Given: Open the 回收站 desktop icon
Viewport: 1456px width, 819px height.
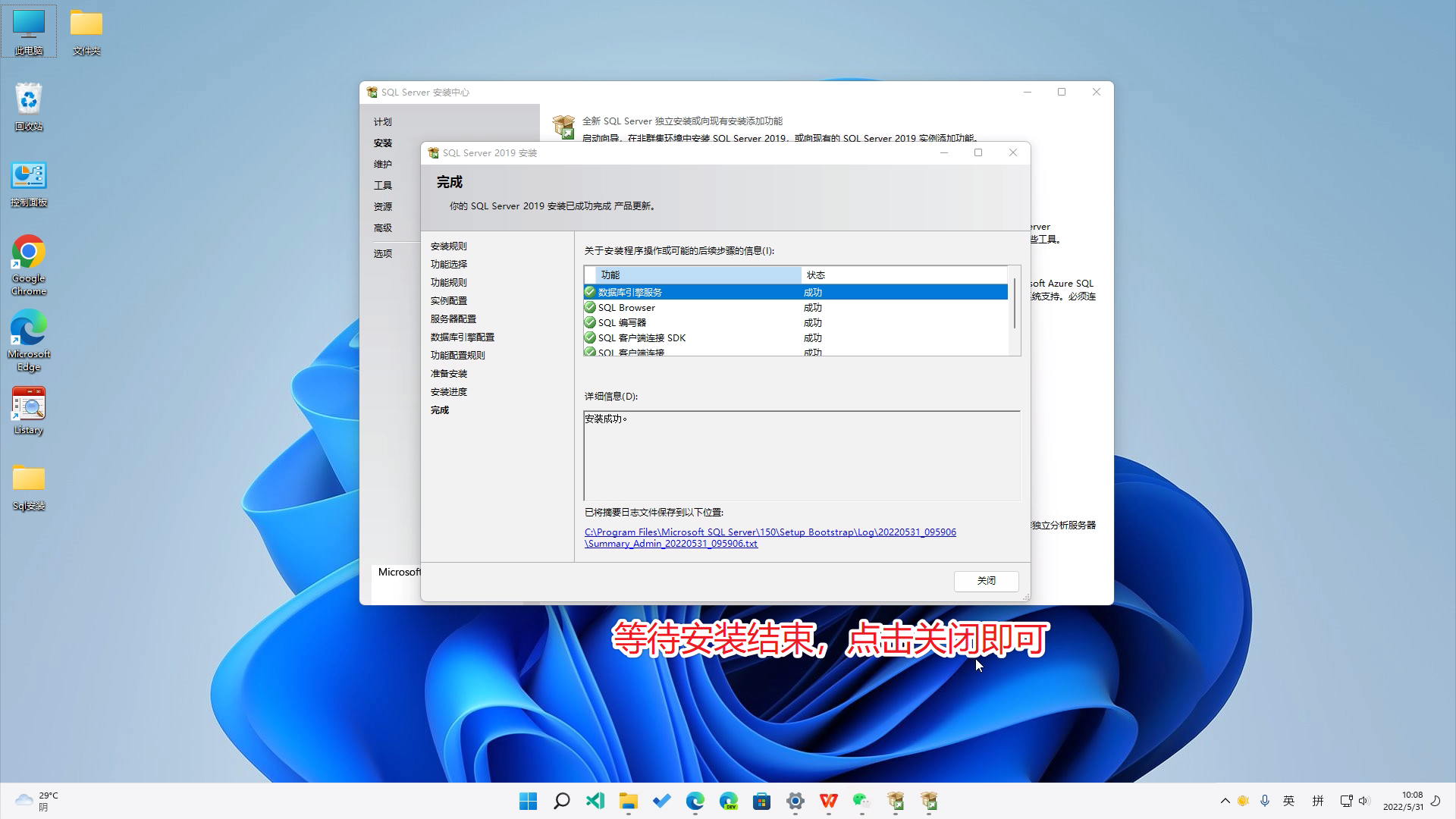Looking at the screenshot, I should (29, 107).
